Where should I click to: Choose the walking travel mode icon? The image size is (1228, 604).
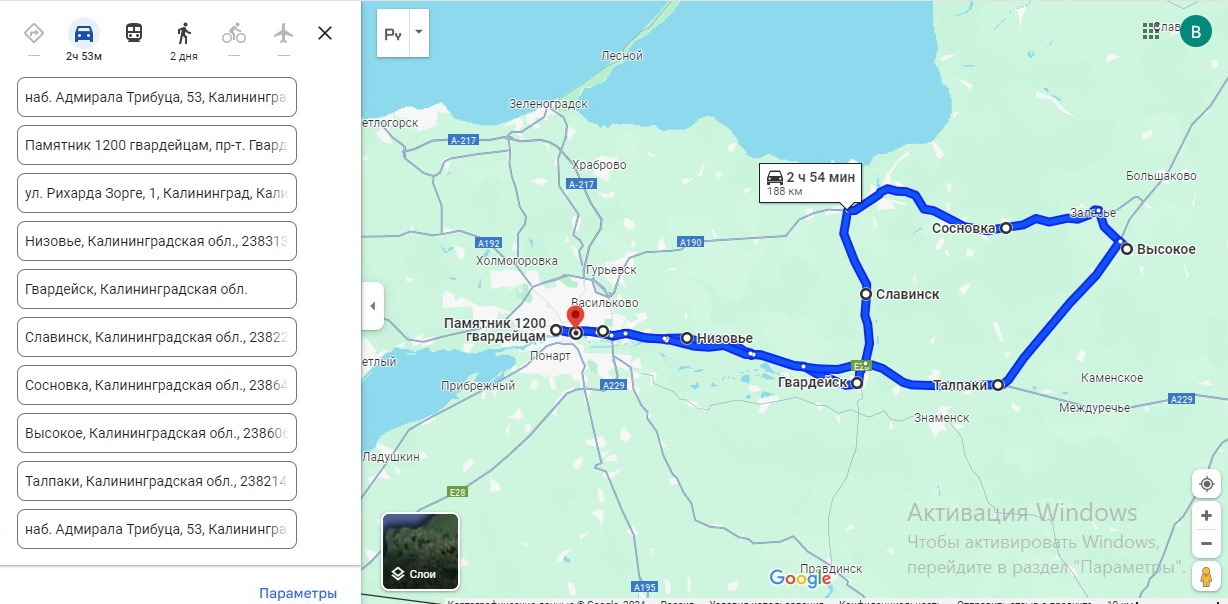pyautogui.click(x=184, y=32)
